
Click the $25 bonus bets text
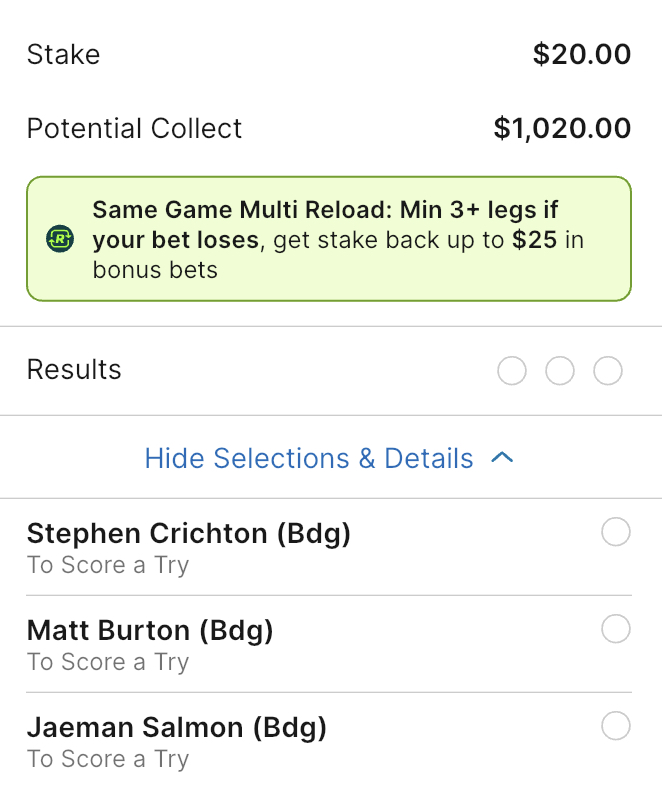(536, 240)
